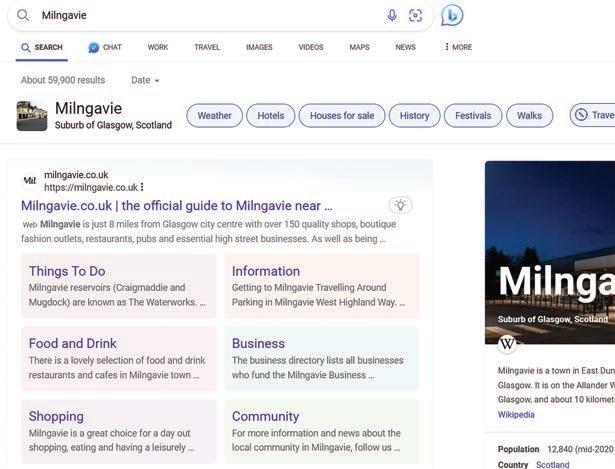Open the Business sitelink
Image resolution: width=615 pixels, height=469 pixels.
click(x=258, y=344)
